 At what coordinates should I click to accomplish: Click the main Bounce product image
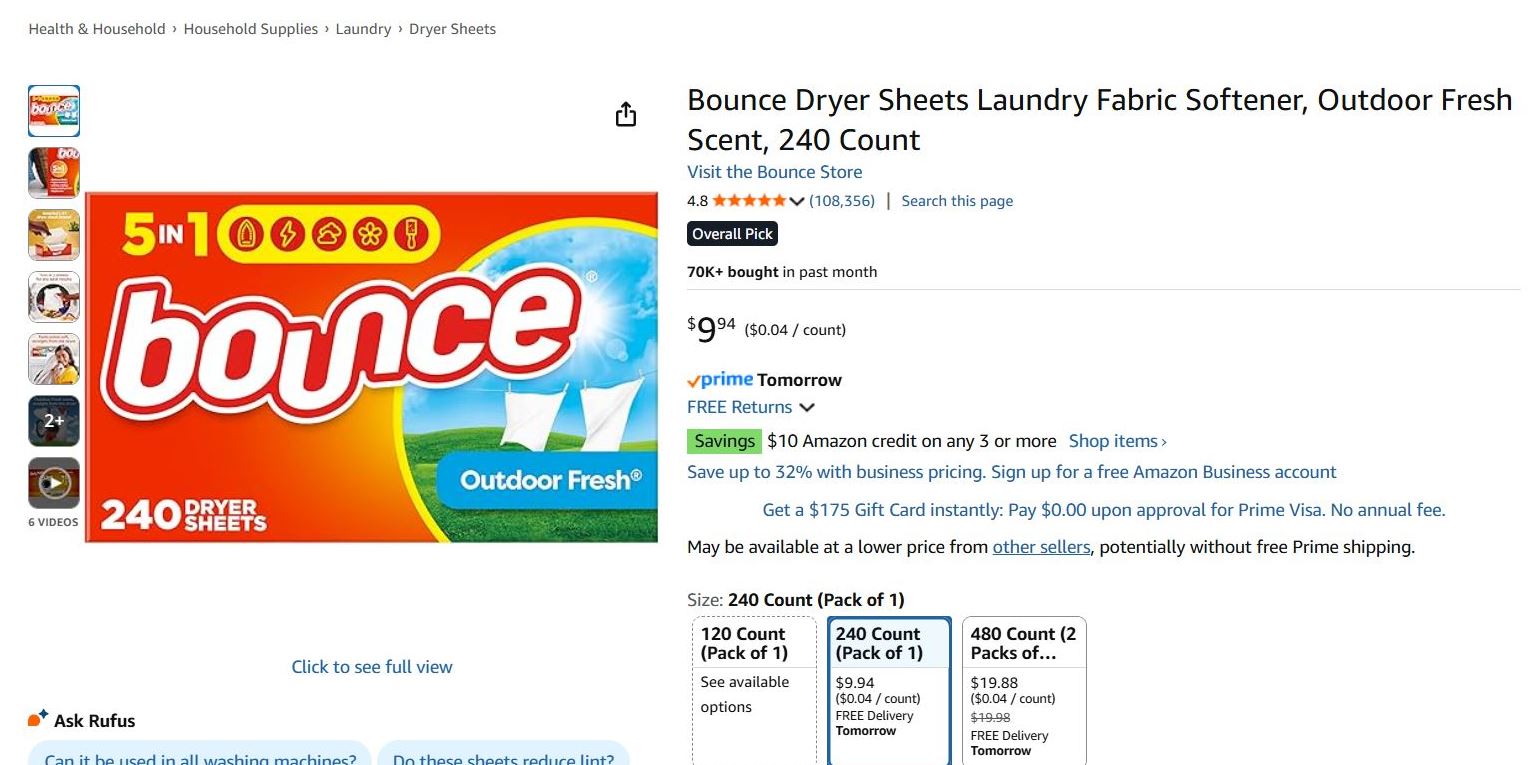click(371, 367)
